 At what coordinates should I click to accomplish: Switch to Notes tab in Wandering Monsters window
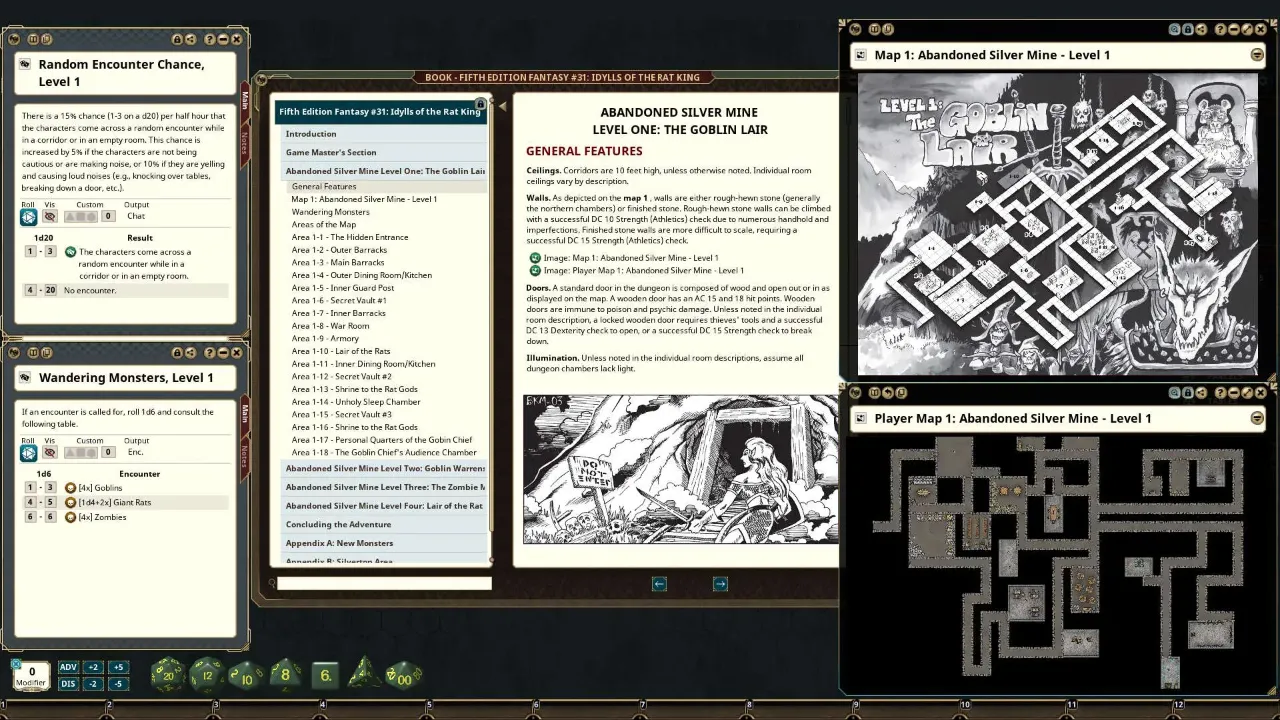coord(243,458)
